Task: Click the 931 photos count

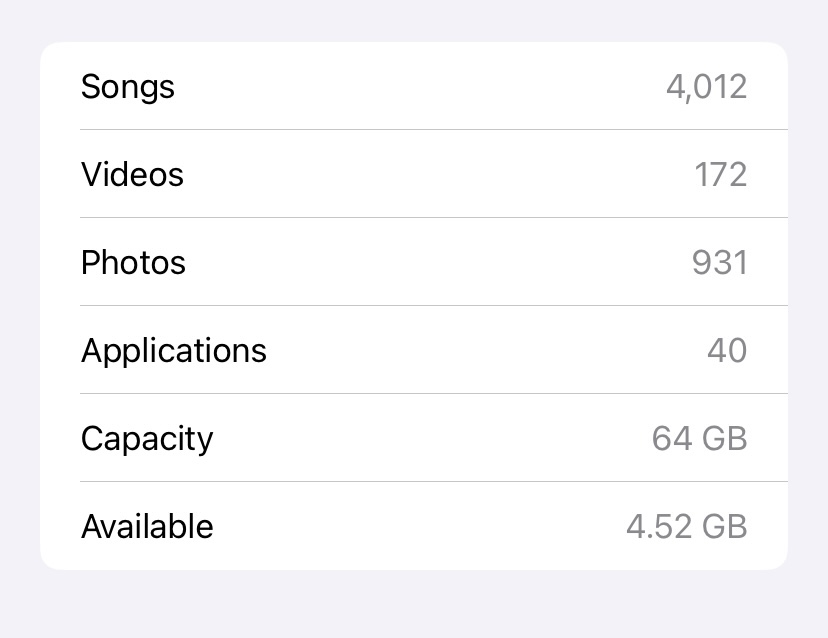Action: tap(719, 263)
